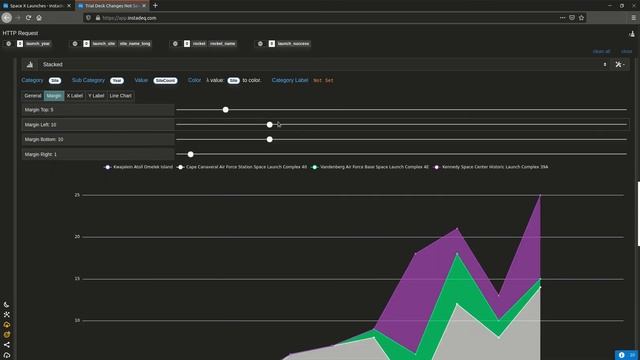The image size is (640, 360).
Task: Click the site security padlock icon
Action: click(98, 18)
